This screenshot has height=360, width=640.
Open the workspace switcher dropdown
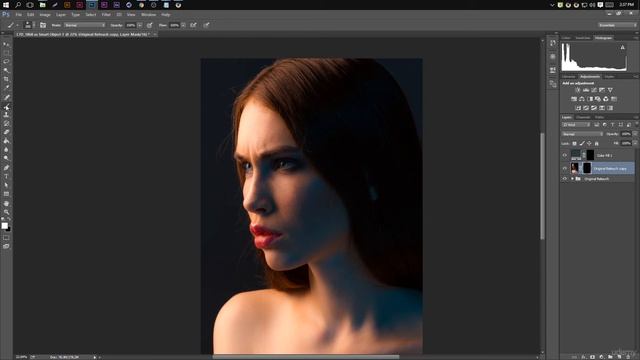[617, 25]
